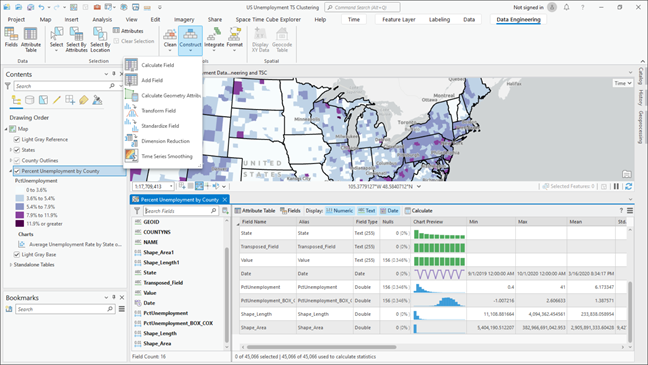Open the Analysis ribbon tab
The height and width of the screenshot is (365, 648).
tap(102, 19)
